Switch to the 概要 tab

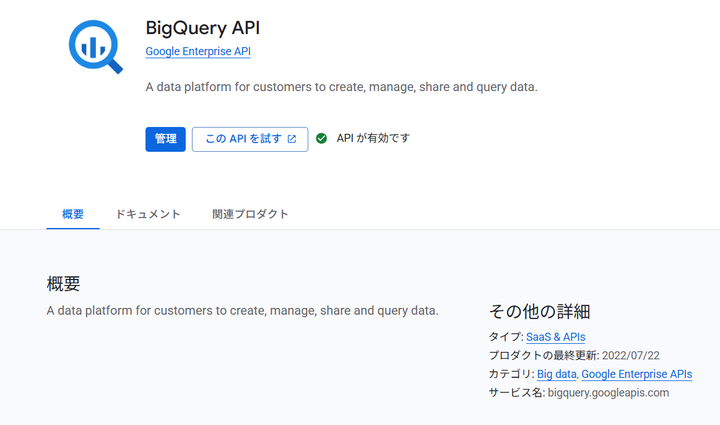tap(73, 214)
